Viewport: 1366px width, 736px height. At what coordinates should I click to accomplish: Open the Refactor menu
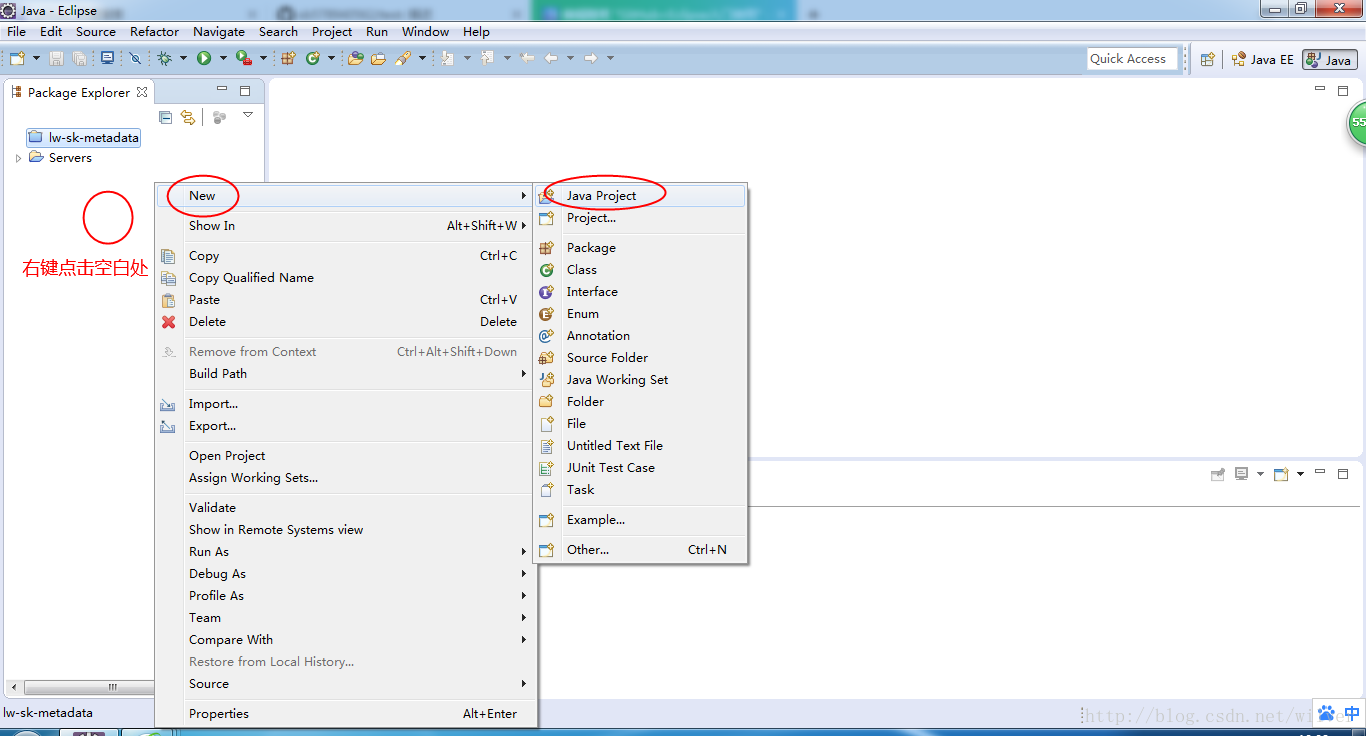(154, 31)
